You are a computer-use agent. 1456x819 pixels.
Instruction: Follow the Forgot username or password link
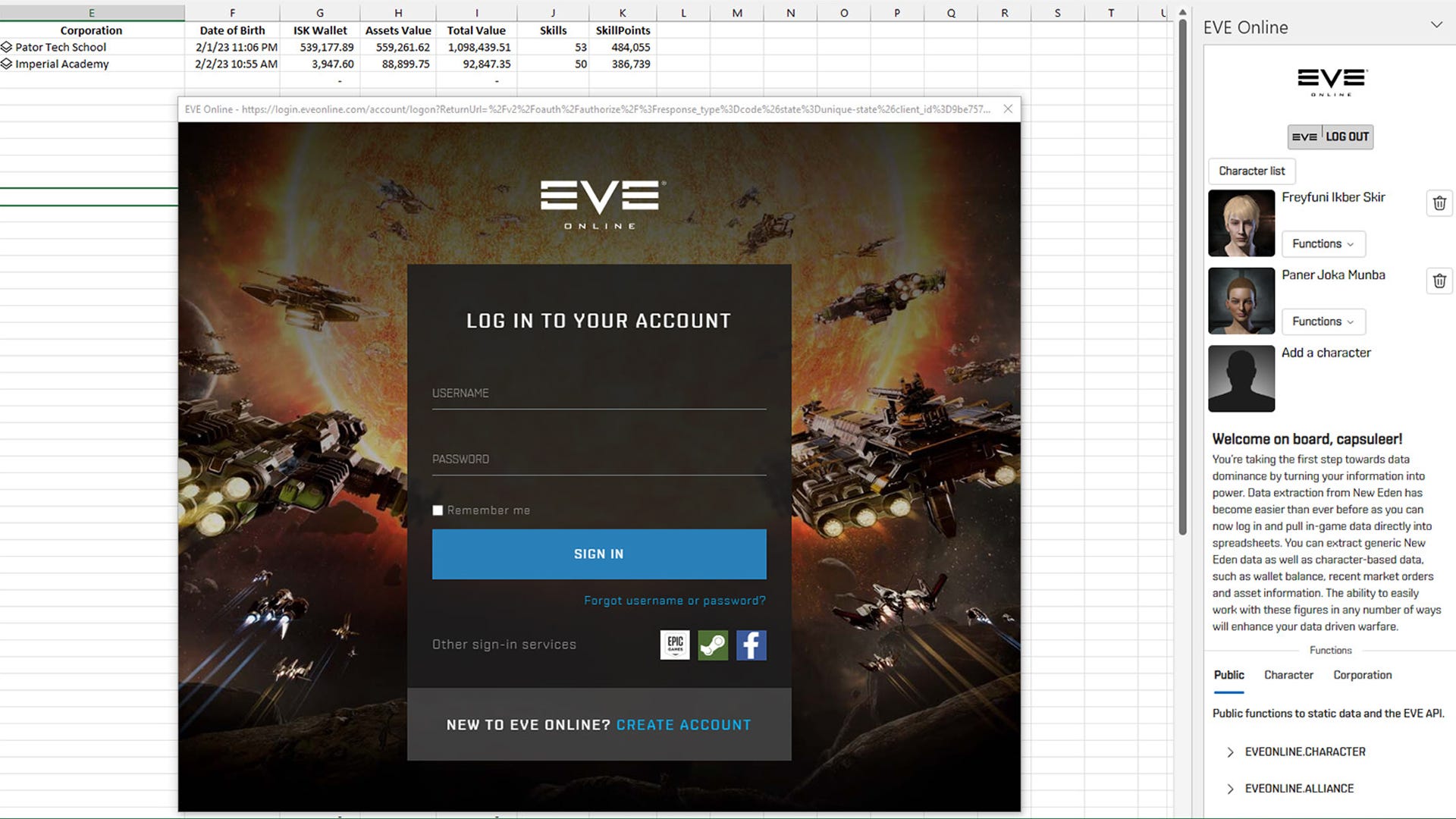pyautogui.click(x=674, y=601)
